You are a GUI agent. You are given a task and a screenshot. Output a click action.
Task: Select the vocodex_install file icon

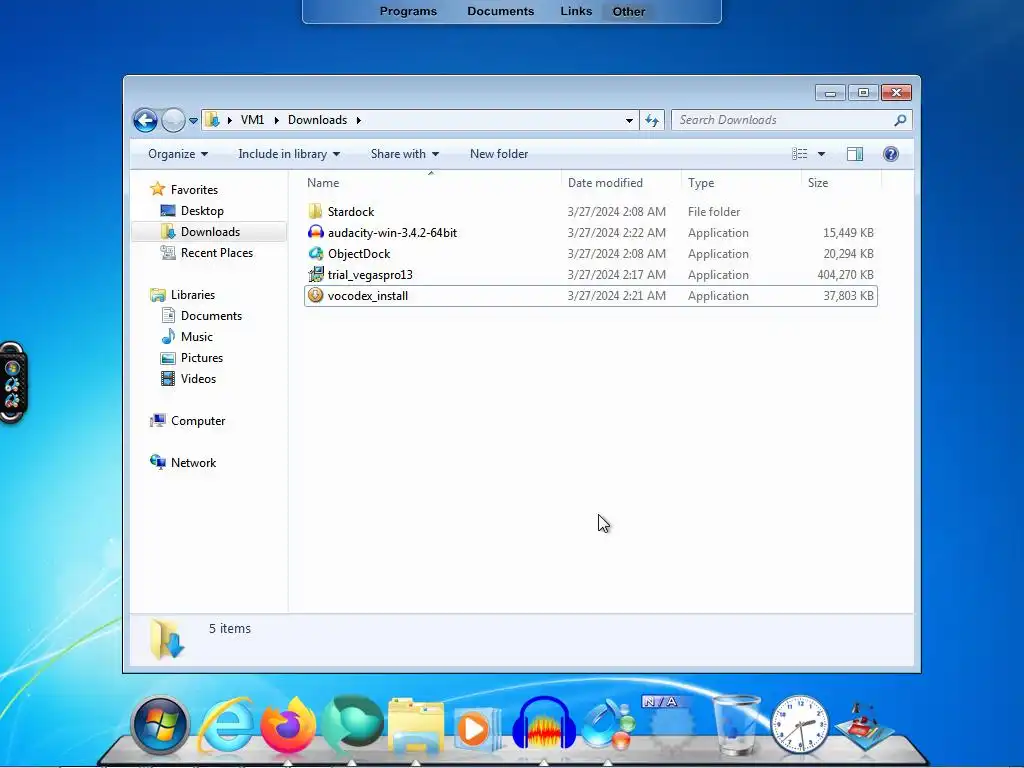tap(315, 295)
